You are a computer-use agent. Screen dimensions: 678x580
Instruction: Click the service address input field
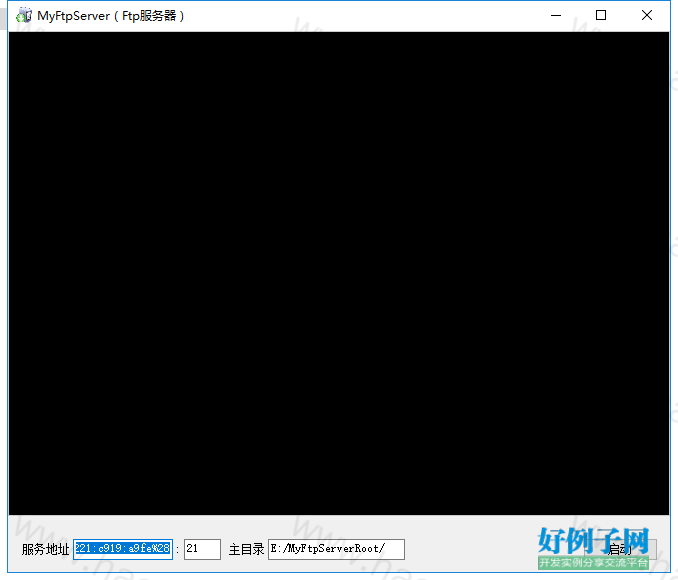click(x=123, y=549)
